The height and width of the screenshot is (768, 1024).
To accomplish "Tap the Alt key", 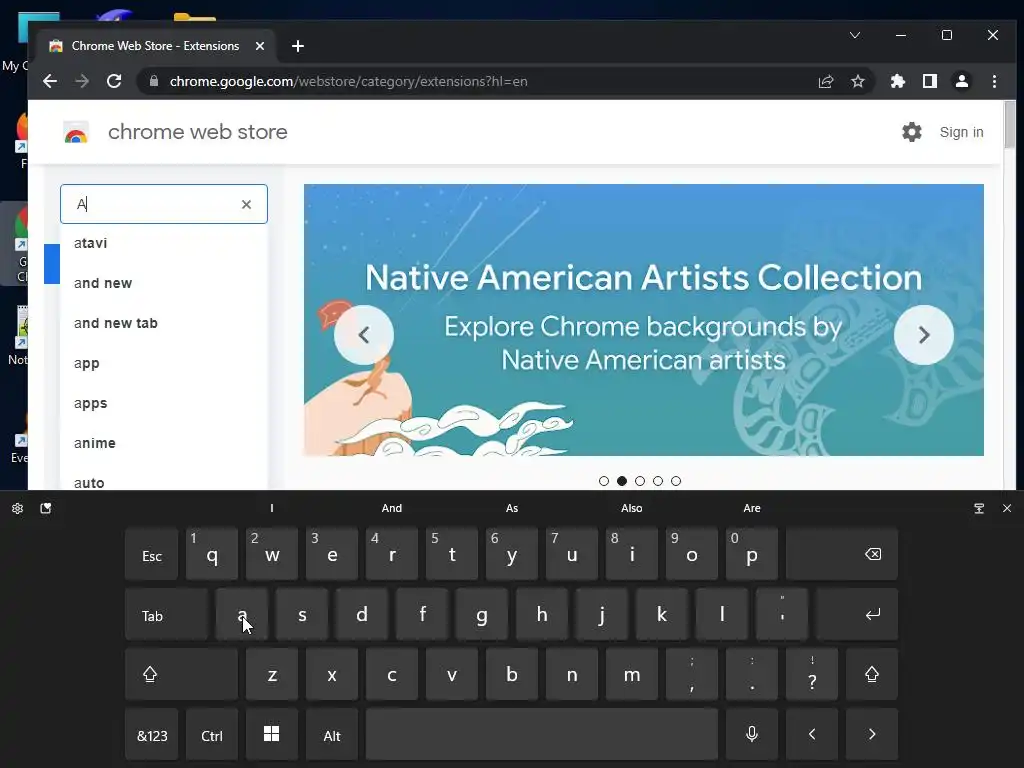I will click(x=332, y=735).
